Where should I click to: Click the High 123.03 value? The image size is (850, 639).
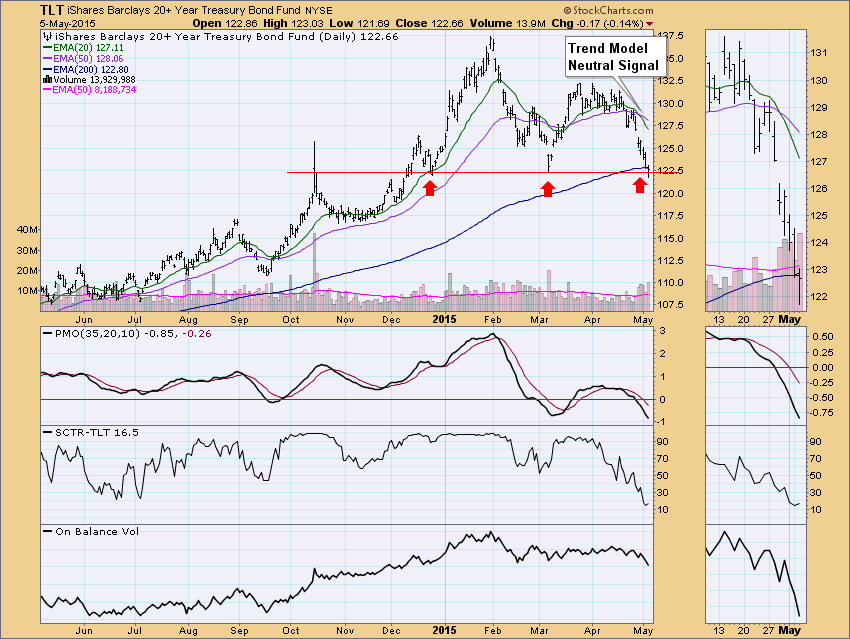[294, 23]
